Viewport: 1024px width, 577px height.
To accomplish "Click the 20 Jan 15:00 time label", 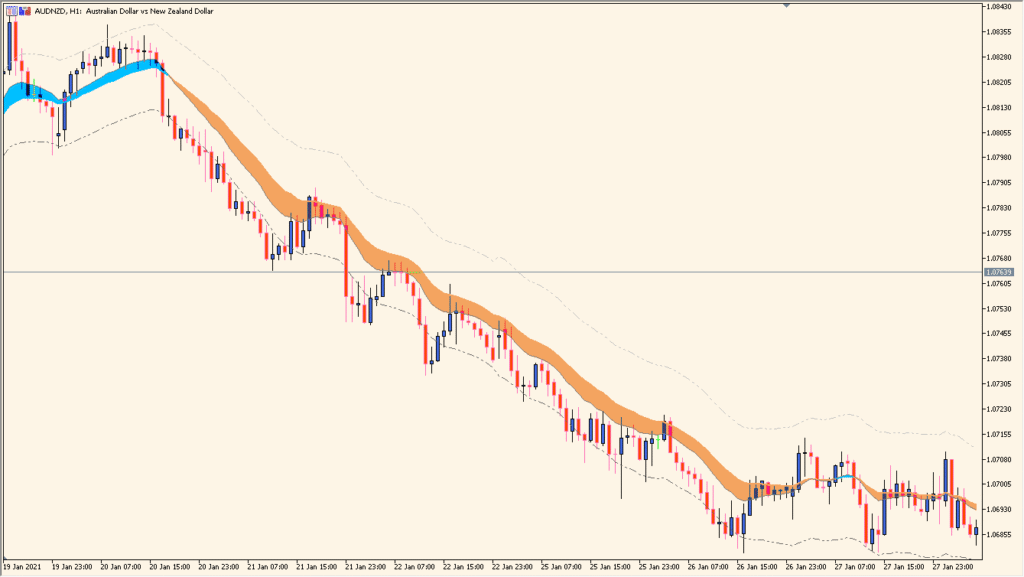I will click(x=170, y=567).
